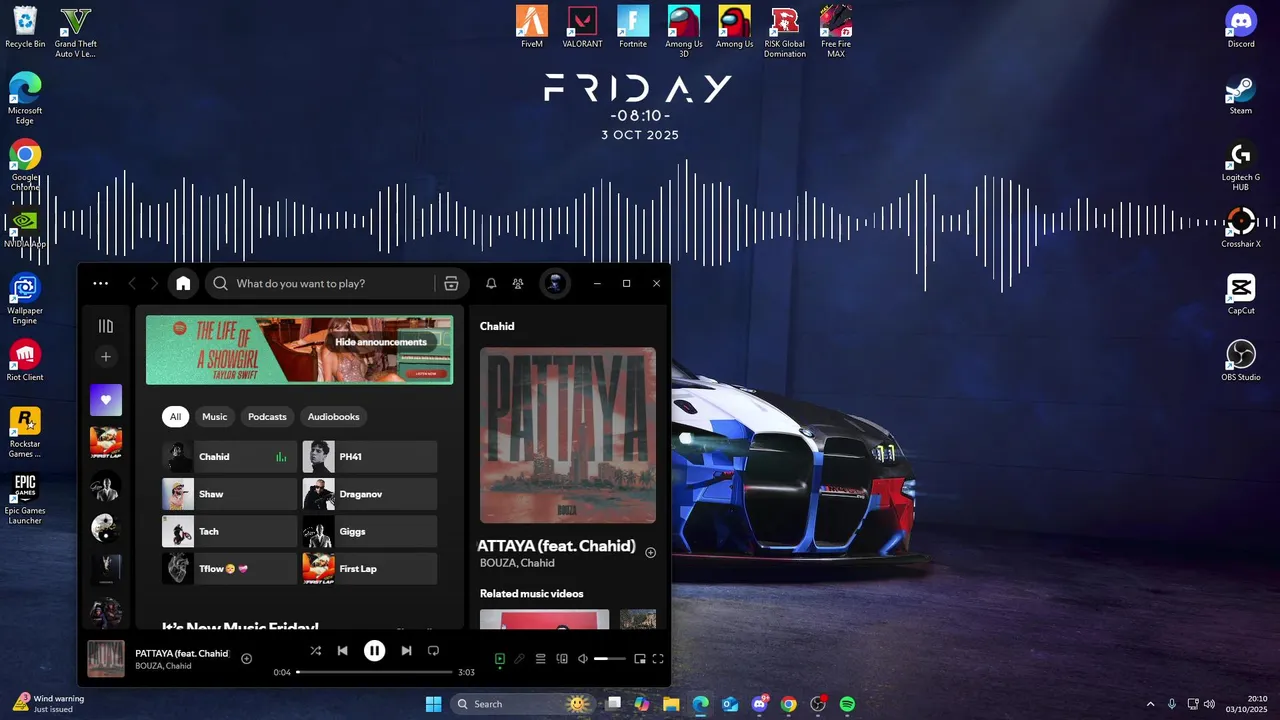
Task: Click Hide announcements button
Action: [x=381, y=342]
